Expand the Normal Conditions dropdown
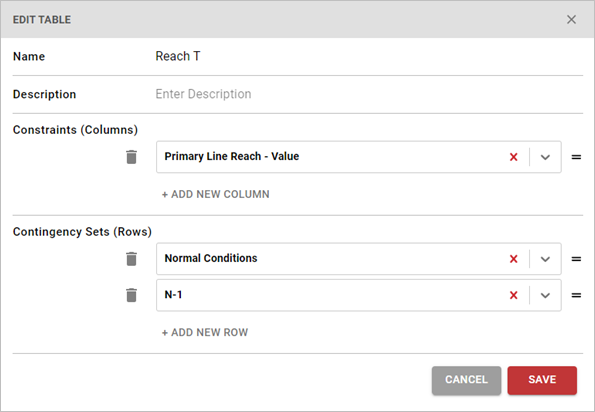This screenshot has height=412, width=595. (x=545, y=259)
